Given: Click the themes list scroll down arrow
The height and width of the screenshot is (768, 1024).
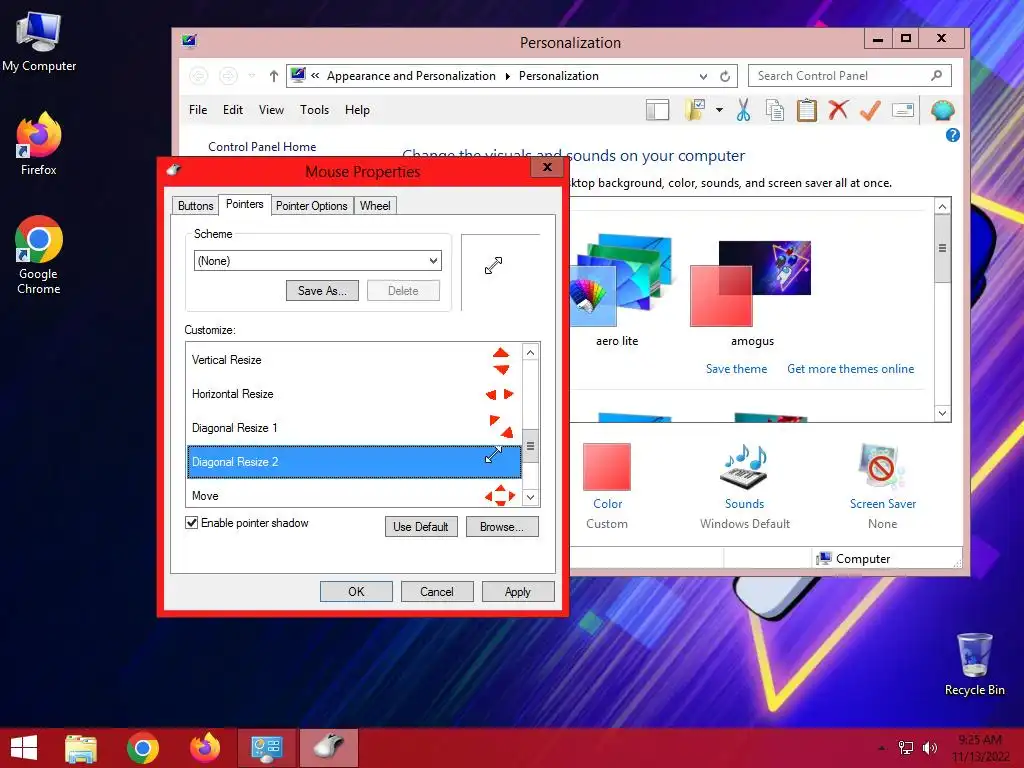Looking at the screenshot, I should pyautogui.click(x=942, y=413).
